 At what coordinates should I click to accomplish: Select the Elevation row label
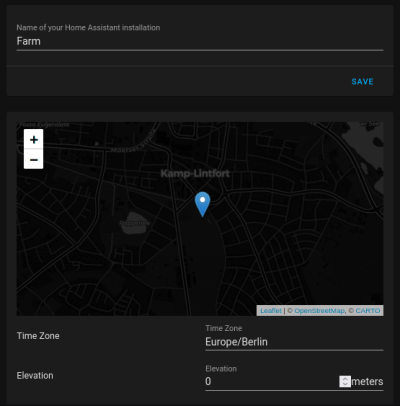(x=35, y=375)
